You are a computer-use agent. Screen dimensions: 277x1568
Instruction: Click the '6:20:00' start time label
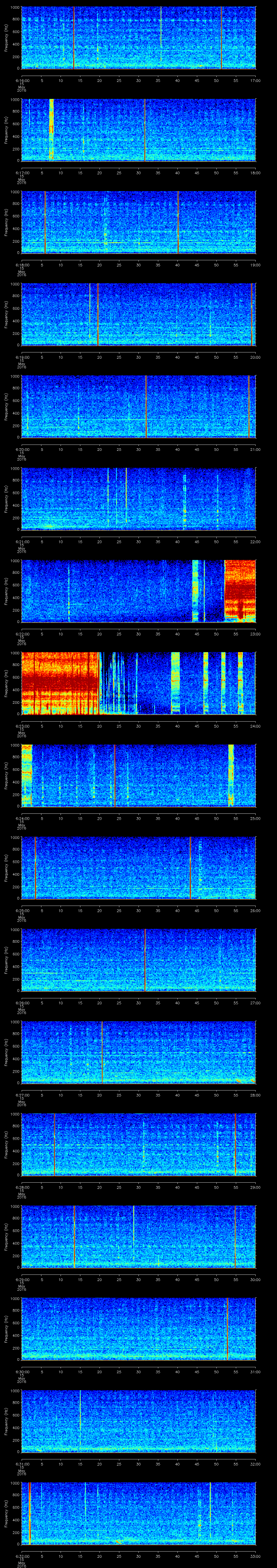pyautogui.click(x=22, y=450)
